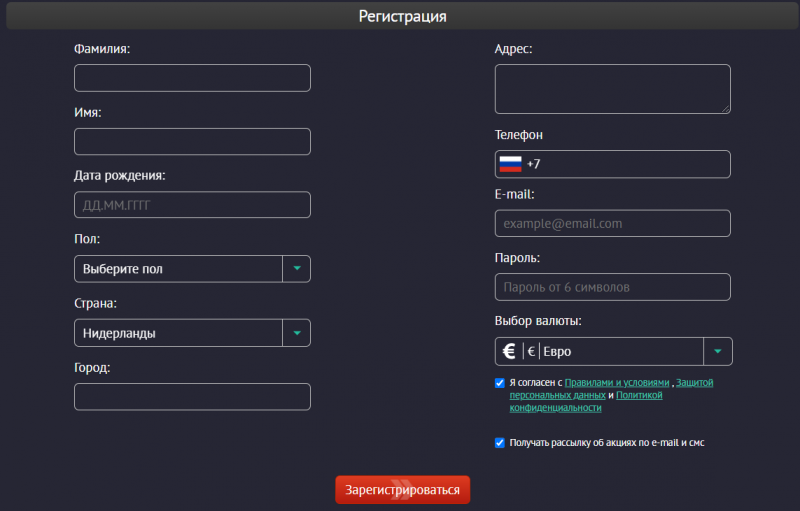Expand the currency dropdown arrow
The height and width of the screenshot is (511, 800).
click(718, 351)
